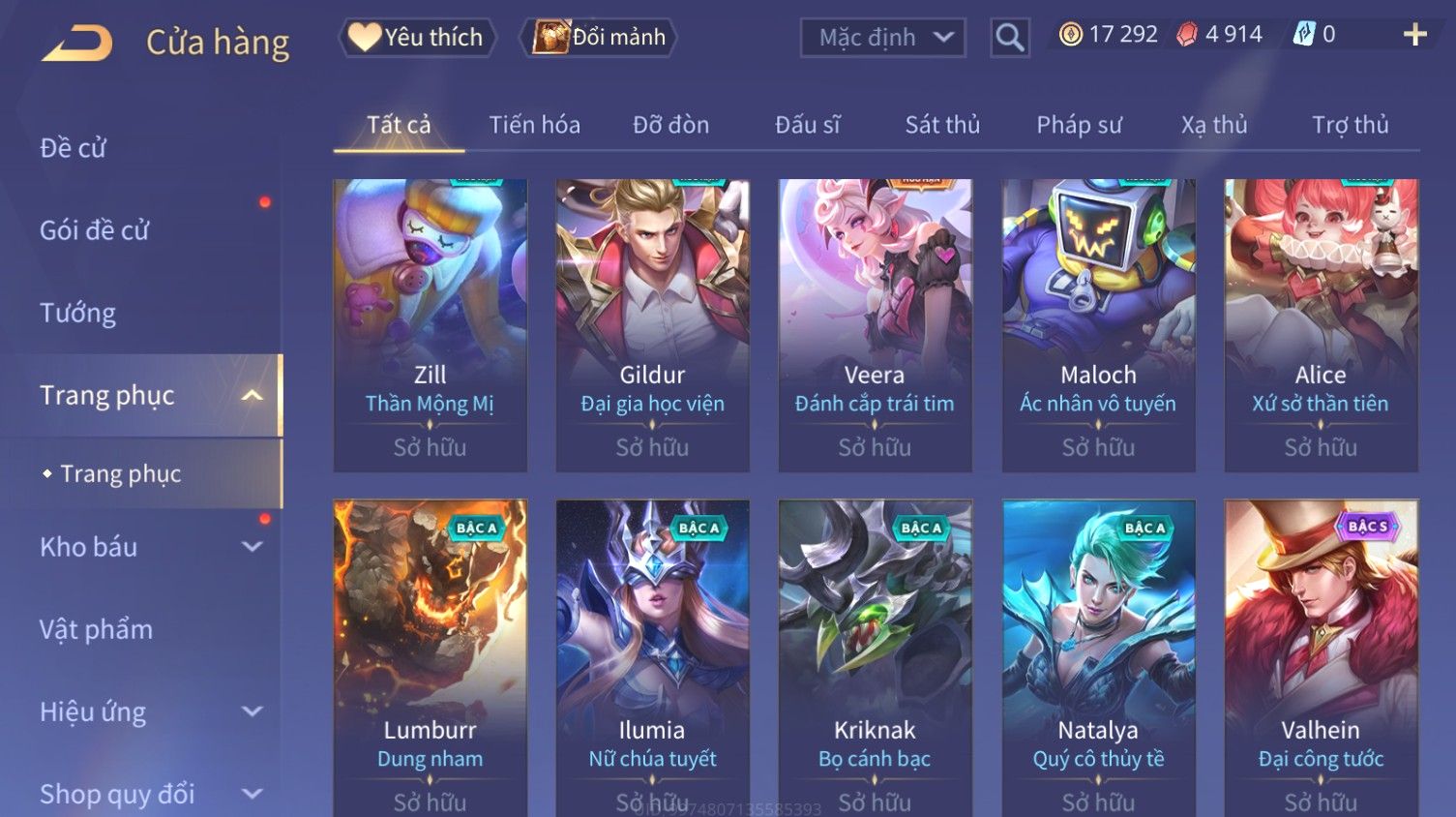The image size is (1456, 817).
Task: Open Gói đề cử in sidebar
Action: point(95,230)
